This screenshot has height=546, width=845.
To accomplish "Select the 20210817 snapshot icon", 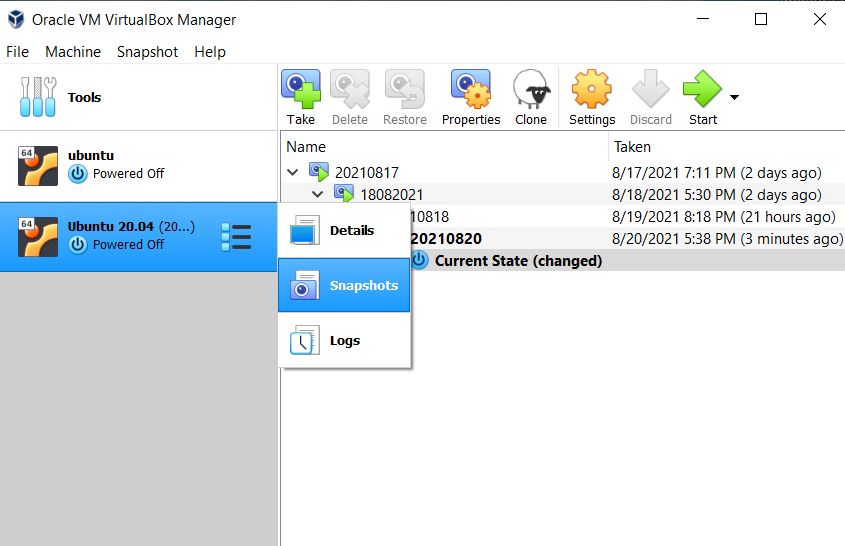I will [x=318, y=172].
